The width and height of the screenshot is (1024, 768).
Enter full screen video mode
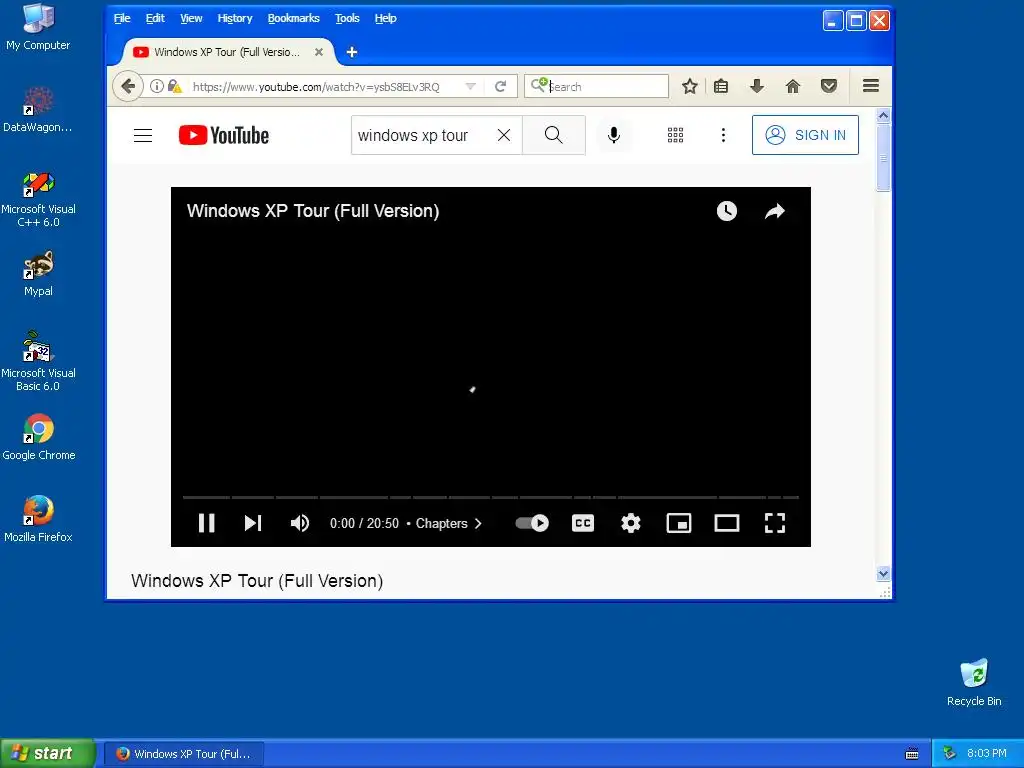(775, 523)
